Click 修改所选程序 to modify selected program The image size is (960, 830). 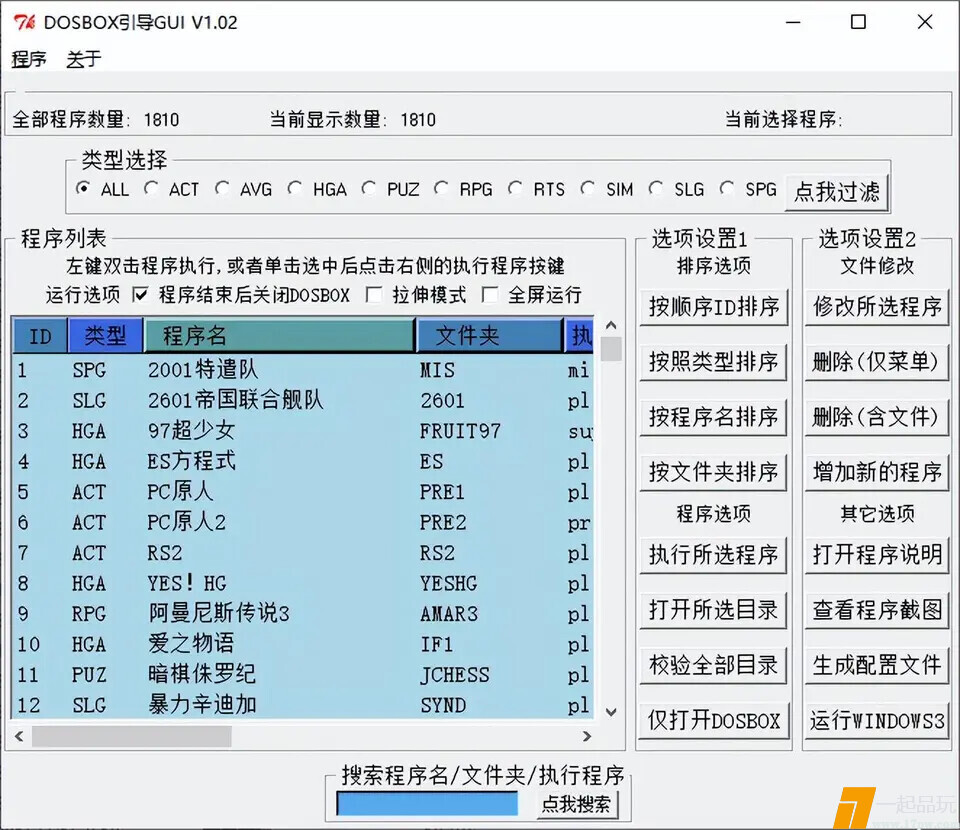[x=877, y=307]
